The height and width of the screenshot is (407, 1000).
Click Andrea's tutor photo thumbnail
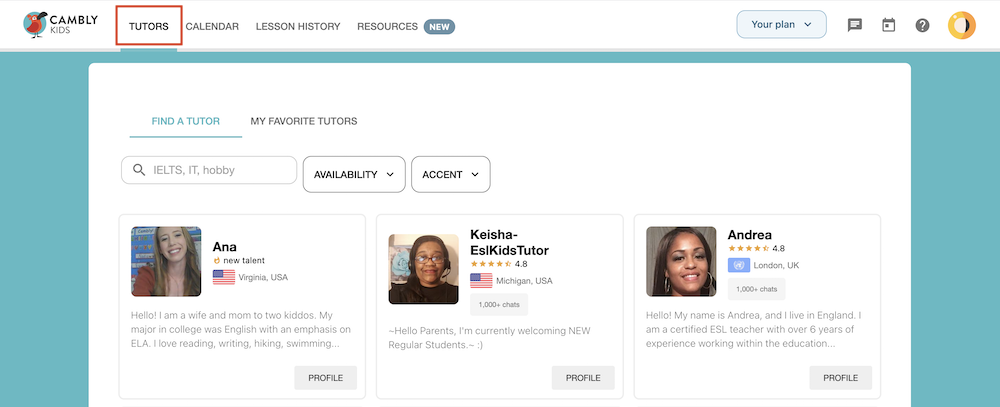pyautogui.click(x=681, y=260)
